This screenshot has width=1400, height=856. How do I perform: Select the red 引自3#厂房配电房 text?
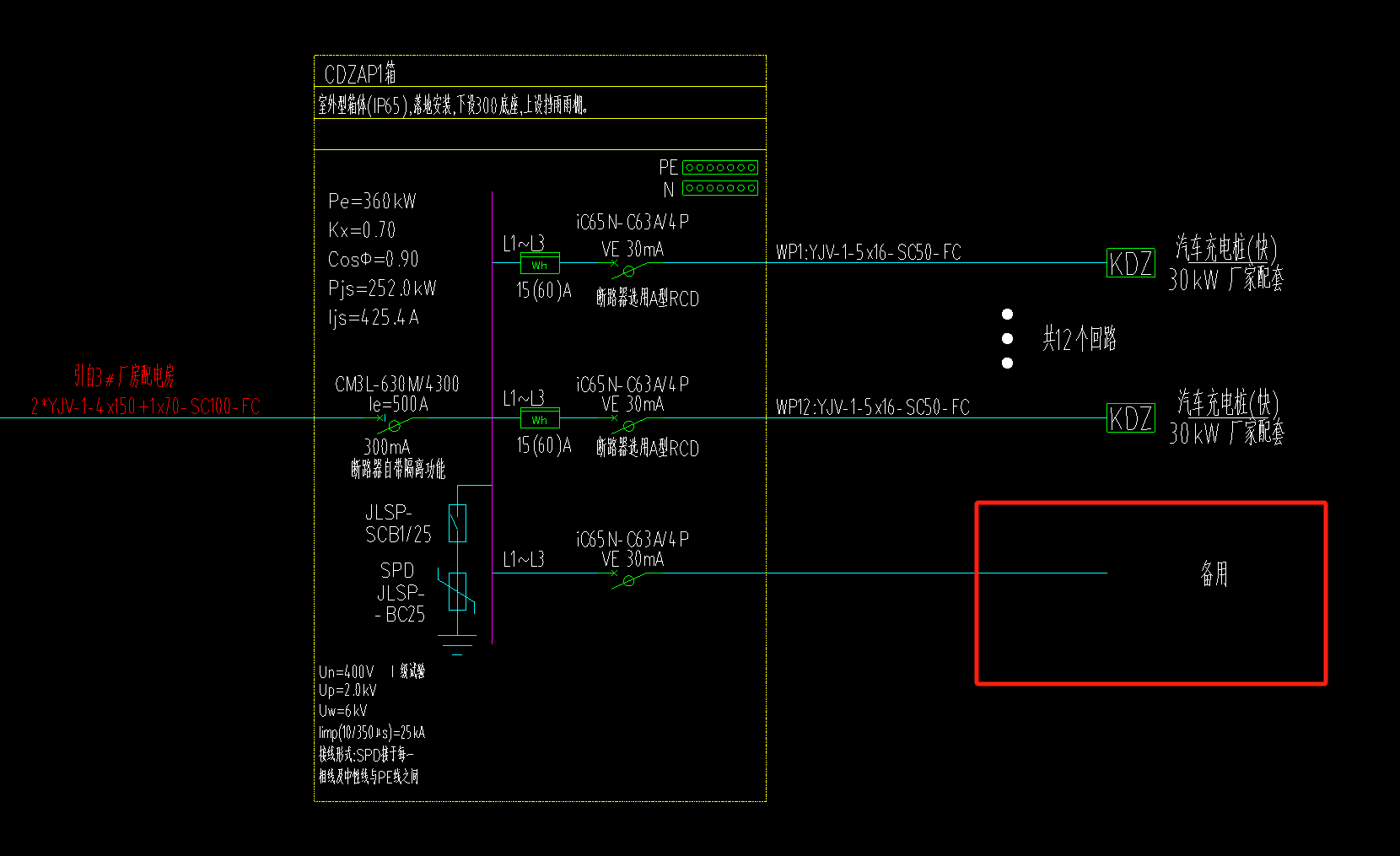[124, 376]
